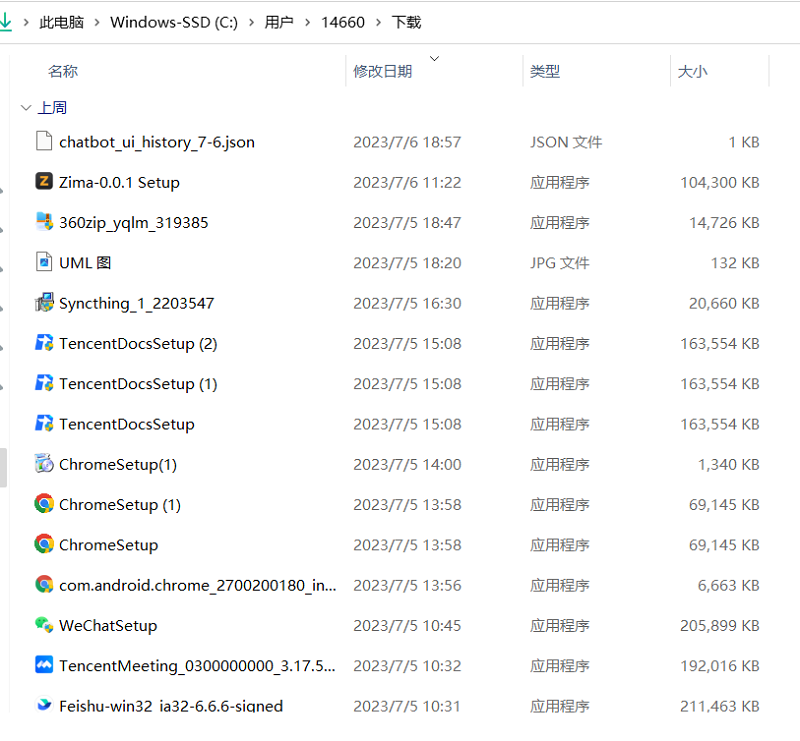800x741 pixels.
Task: Click the TencentMeeting installer icon
Action: (x=44, y=664)
